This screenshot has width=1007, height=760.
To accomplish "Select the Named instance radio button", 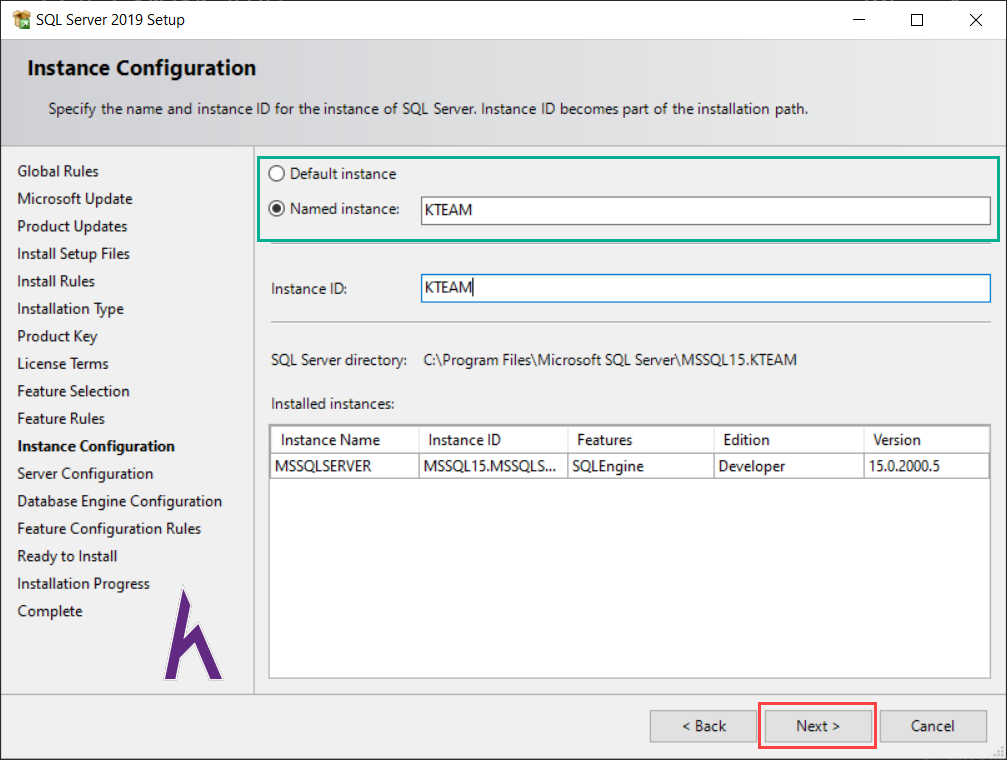I will point(276,209).
